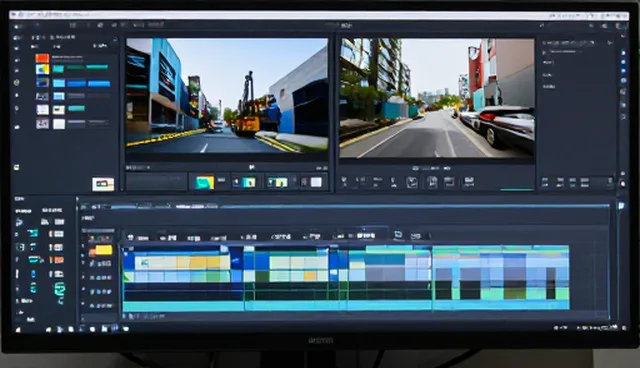Click the teal progress bar under program monitor
The image size is (640, 368).
(517, 190)
